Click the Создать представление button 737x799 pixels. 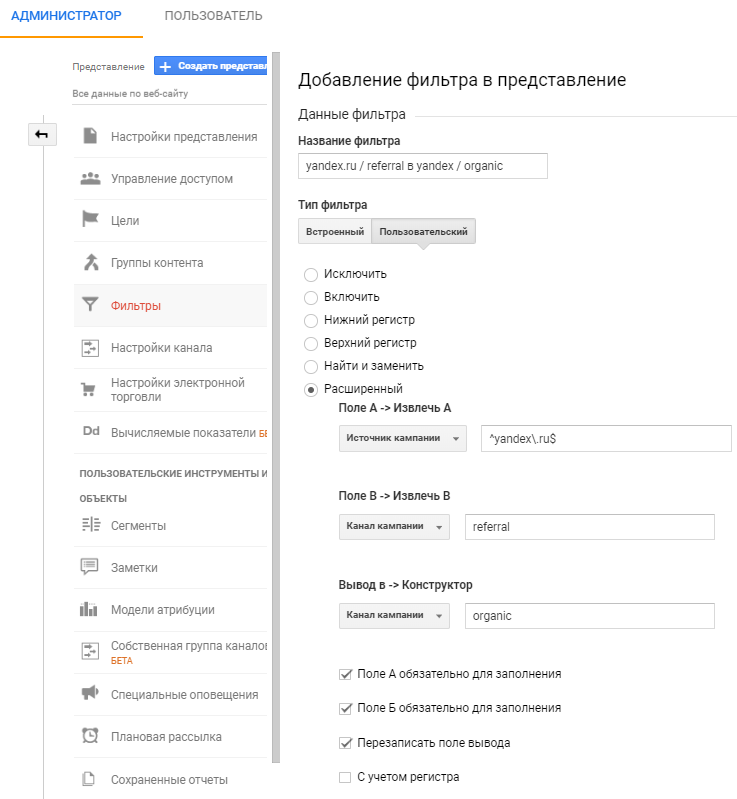pos(210,66)
